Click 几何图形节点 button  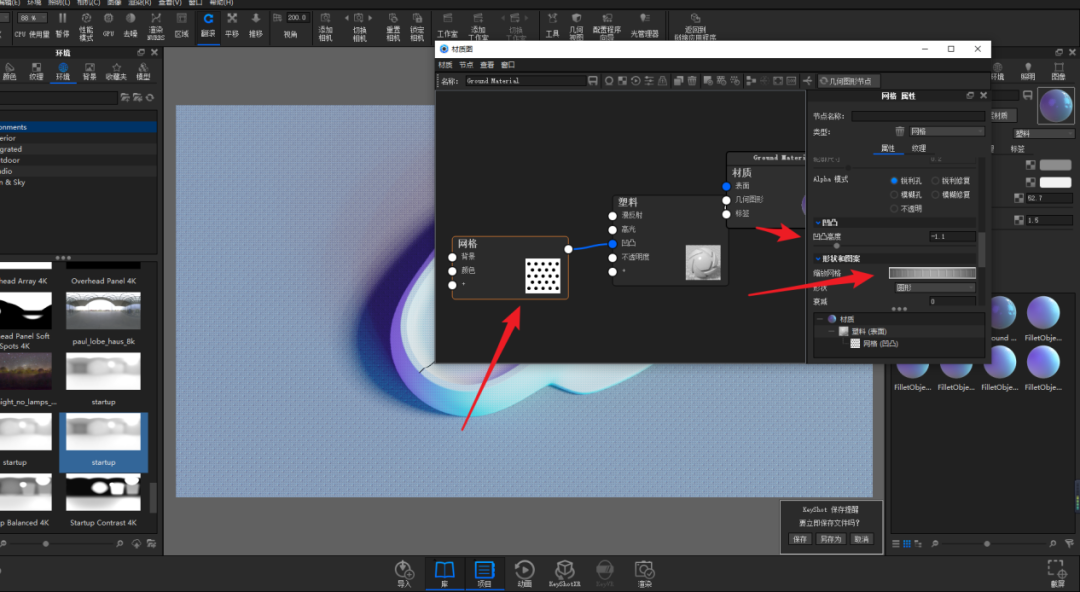coord(848,81)
